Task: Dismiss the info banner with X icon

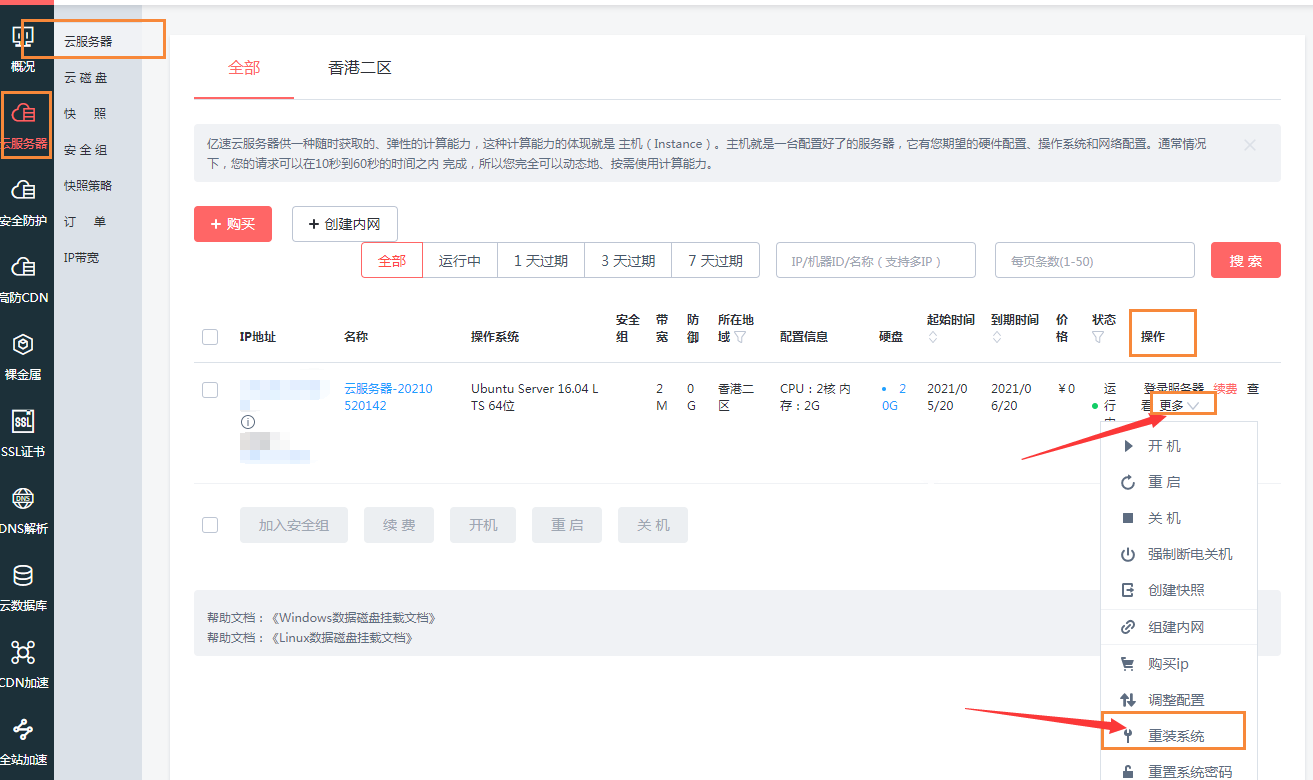Action: pos(1250,145)
